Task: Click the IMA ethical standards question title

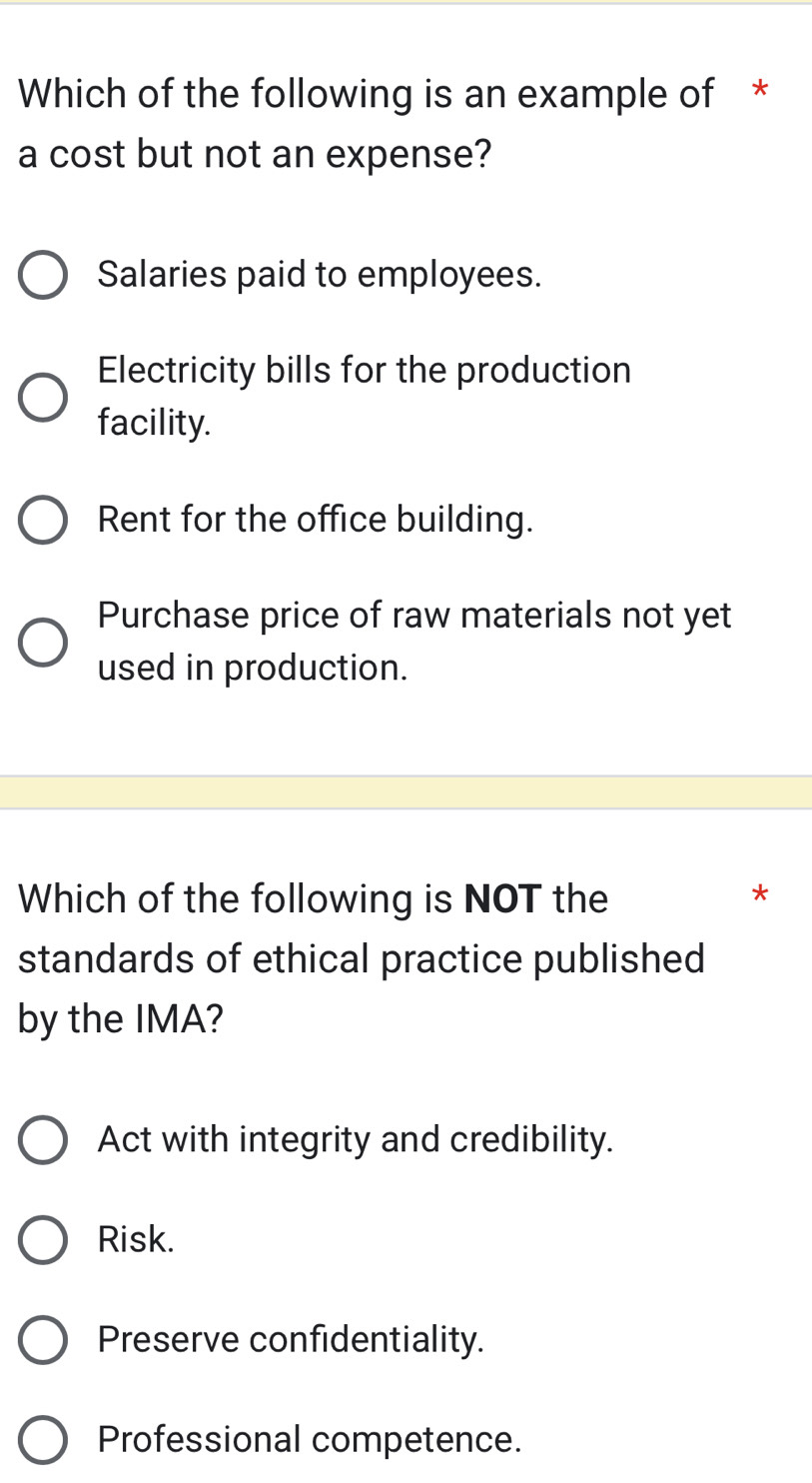Action: pyautogui.click(x=362, y=958)
